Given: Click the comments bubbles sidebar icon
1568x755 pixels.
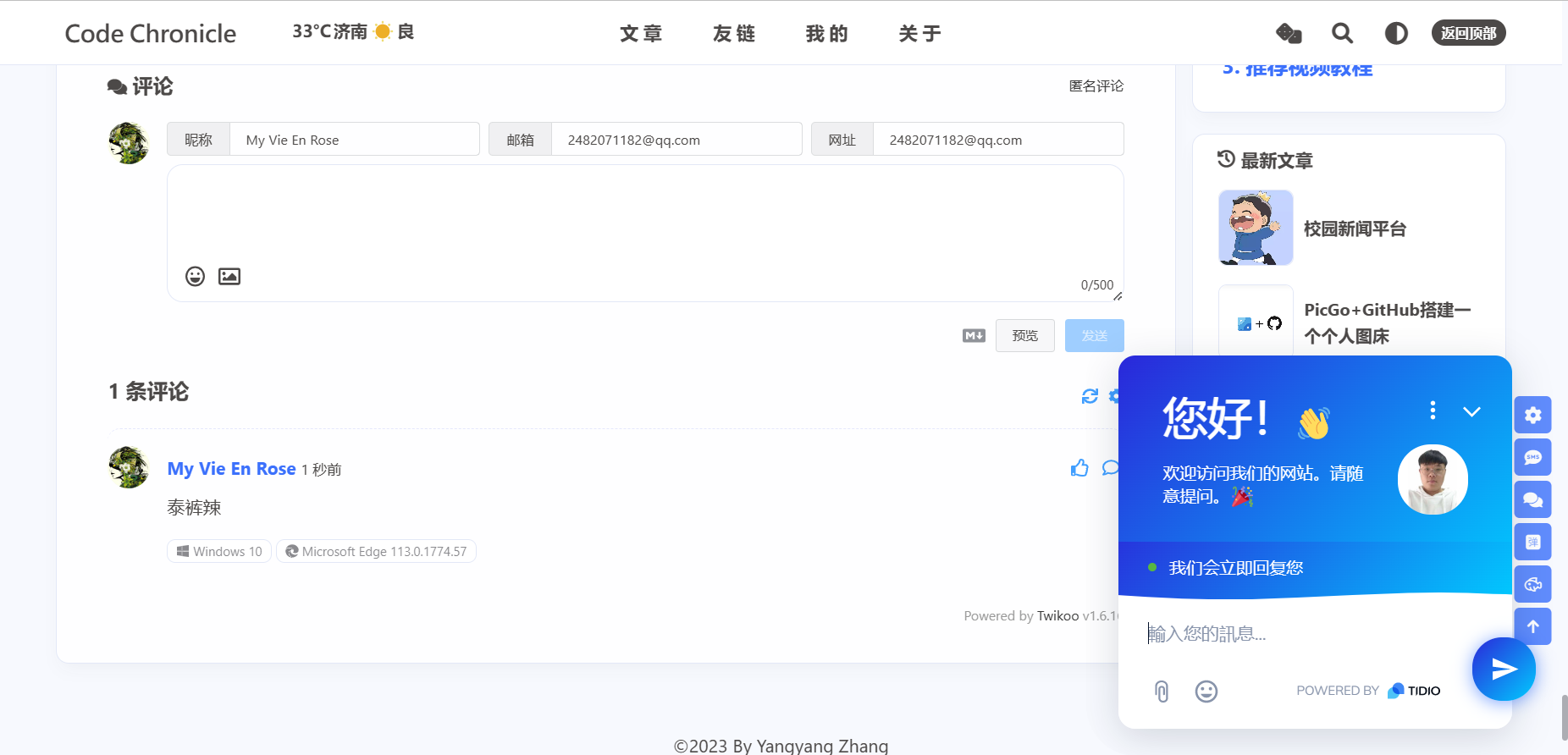Looking at the screenshot, I should click(x=1533, y=499).
